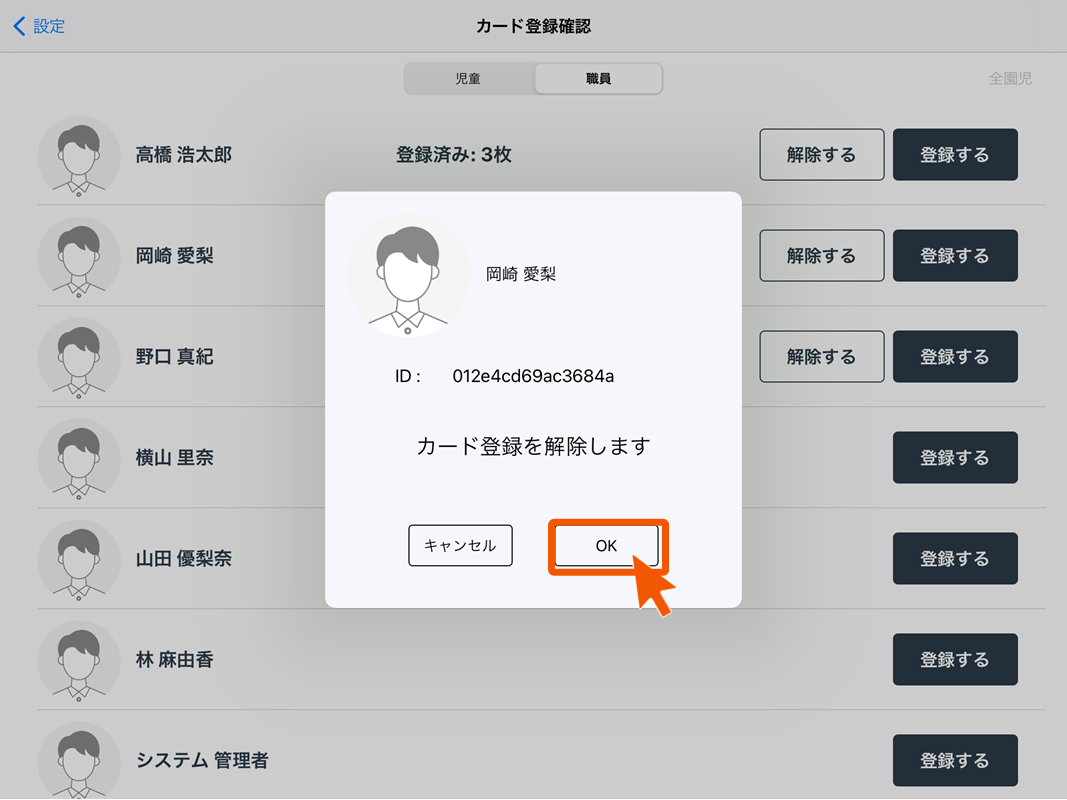Click 横山 里奈's profile avatar
Screen dimensions: 1067x800
click(79, 458)
